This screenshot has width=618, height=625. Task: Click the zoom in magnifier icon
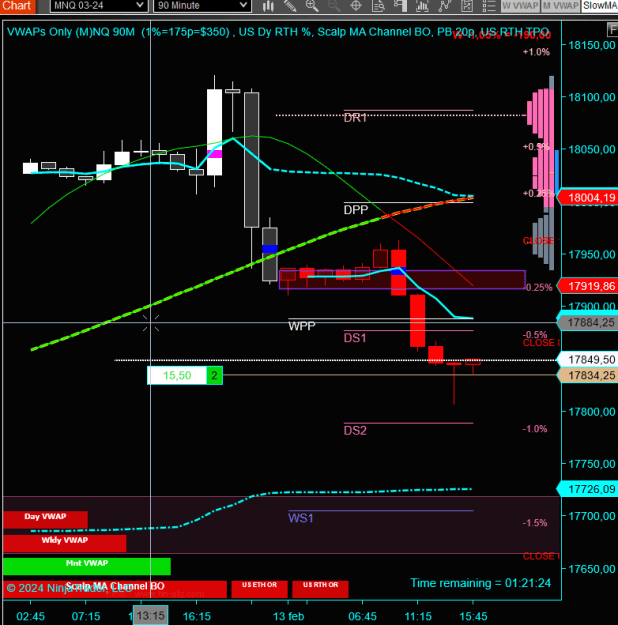click(312, 6)
